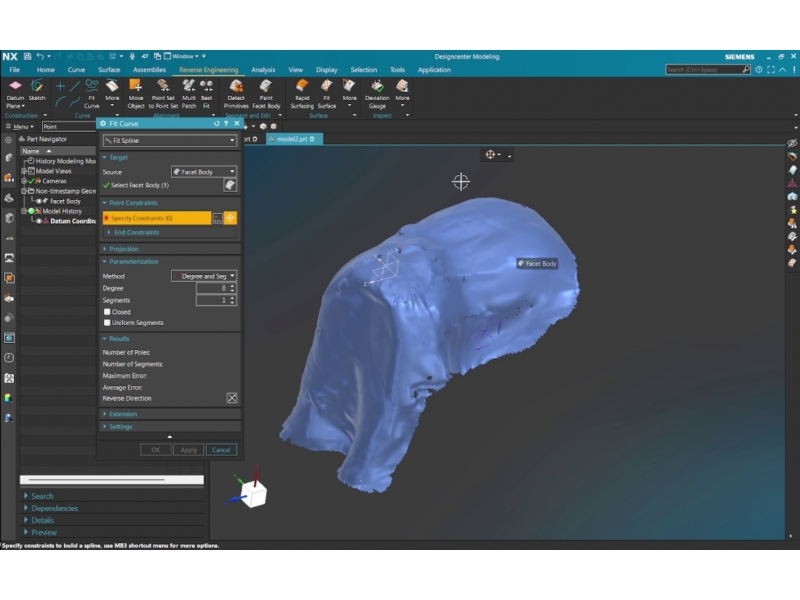Screen dimensions: 800x600
Task: Click the Deviation Gauge icon
Action: coord(377,92)
